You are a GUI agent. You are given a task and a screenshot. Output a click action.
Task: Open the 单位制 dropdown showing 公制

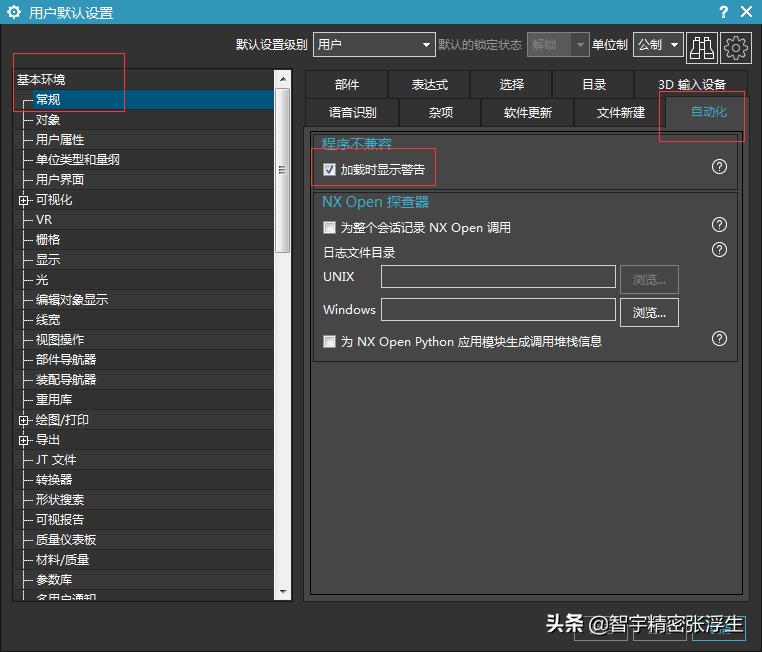pyautogui.click(x=658, y=45)
